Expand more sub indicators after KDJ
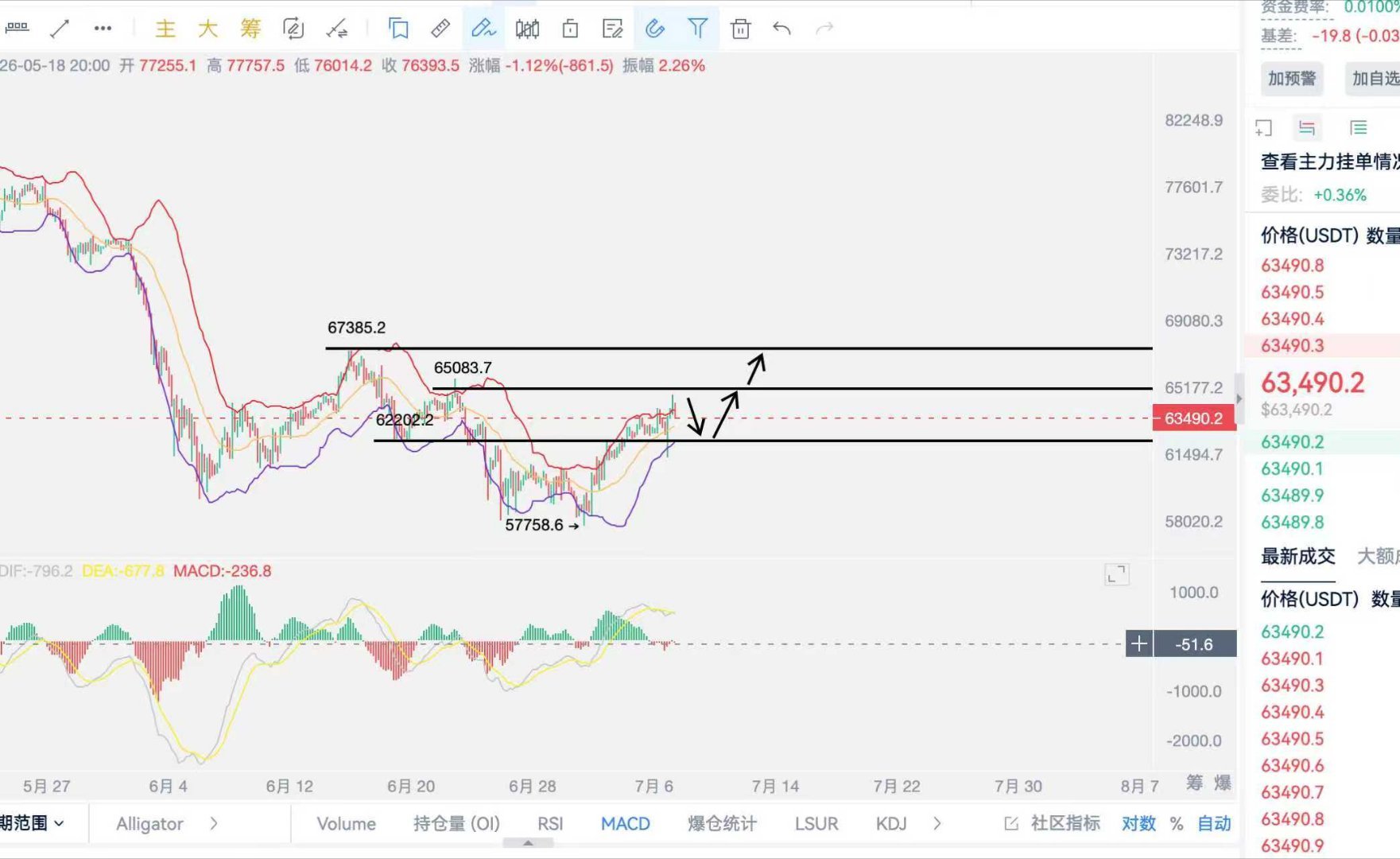This screenshot has height=859, width=1400. point(937,824)
